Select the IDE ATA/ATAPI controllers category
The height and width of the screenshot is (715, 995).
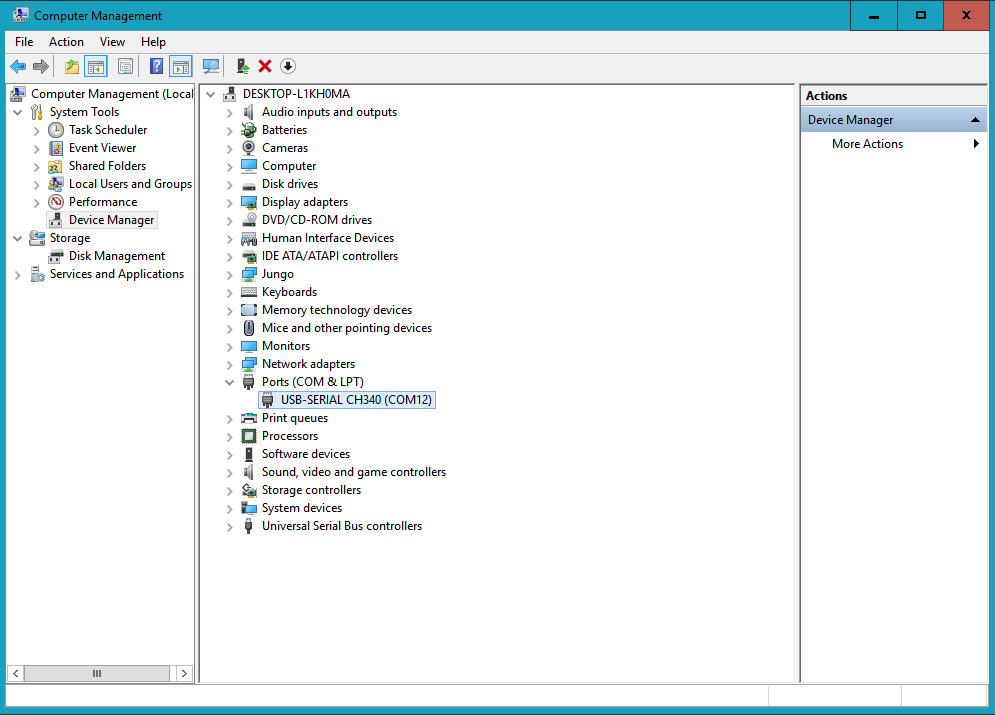pyautogui.click(x=330, y=256)
